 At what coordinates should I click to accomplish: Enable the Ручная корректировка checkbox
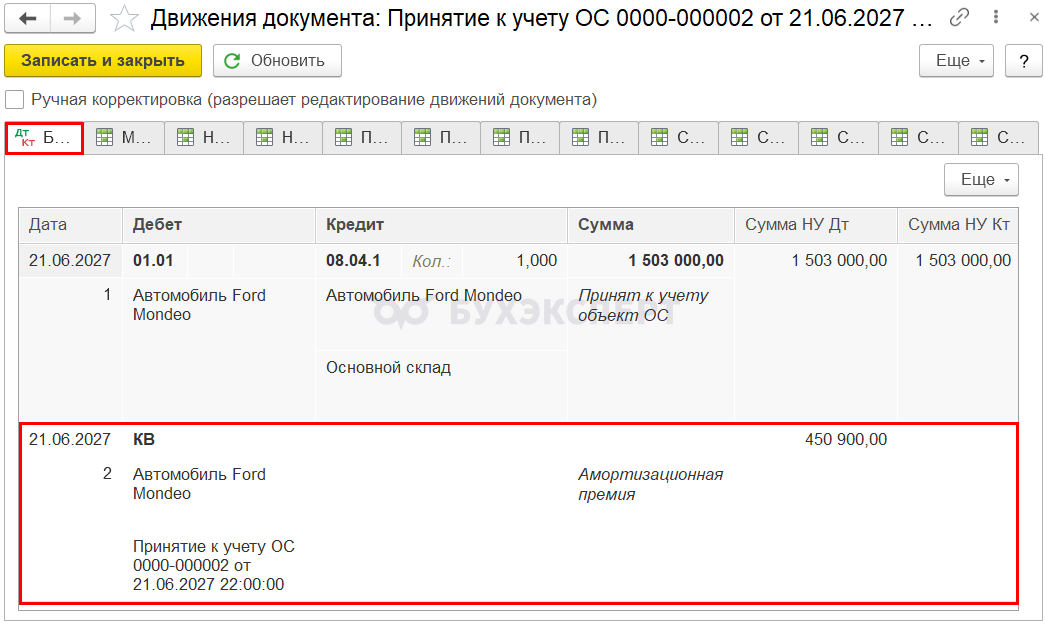point(15,100)
